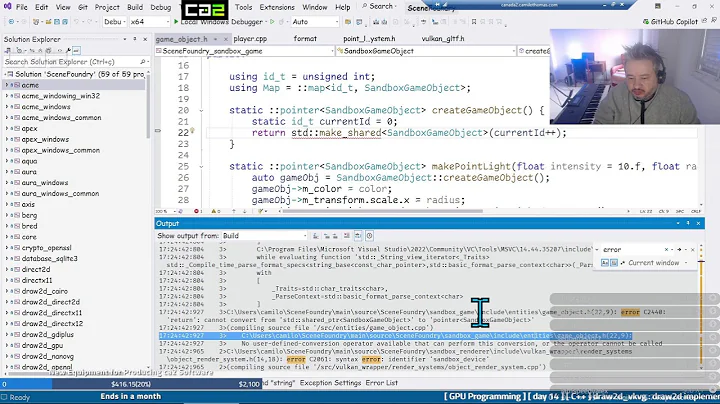Switch to the point_l..ystem.h tab
This screenshot has height=404, width=720.
[369, 39]
